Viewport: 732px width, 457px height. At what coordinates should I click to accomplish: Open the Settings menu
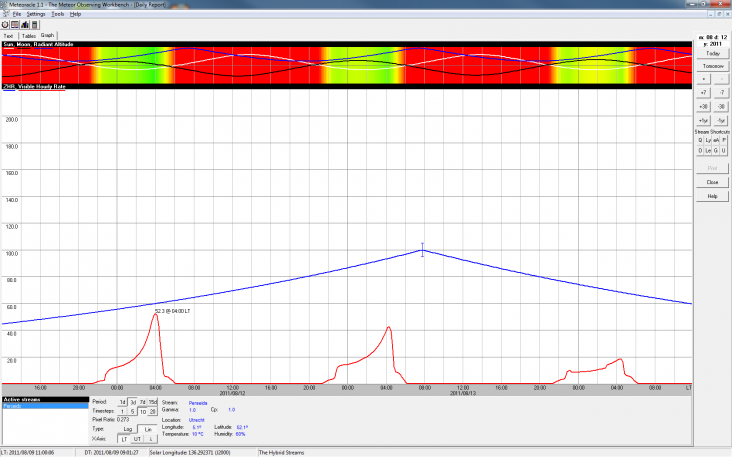point(36,14)
